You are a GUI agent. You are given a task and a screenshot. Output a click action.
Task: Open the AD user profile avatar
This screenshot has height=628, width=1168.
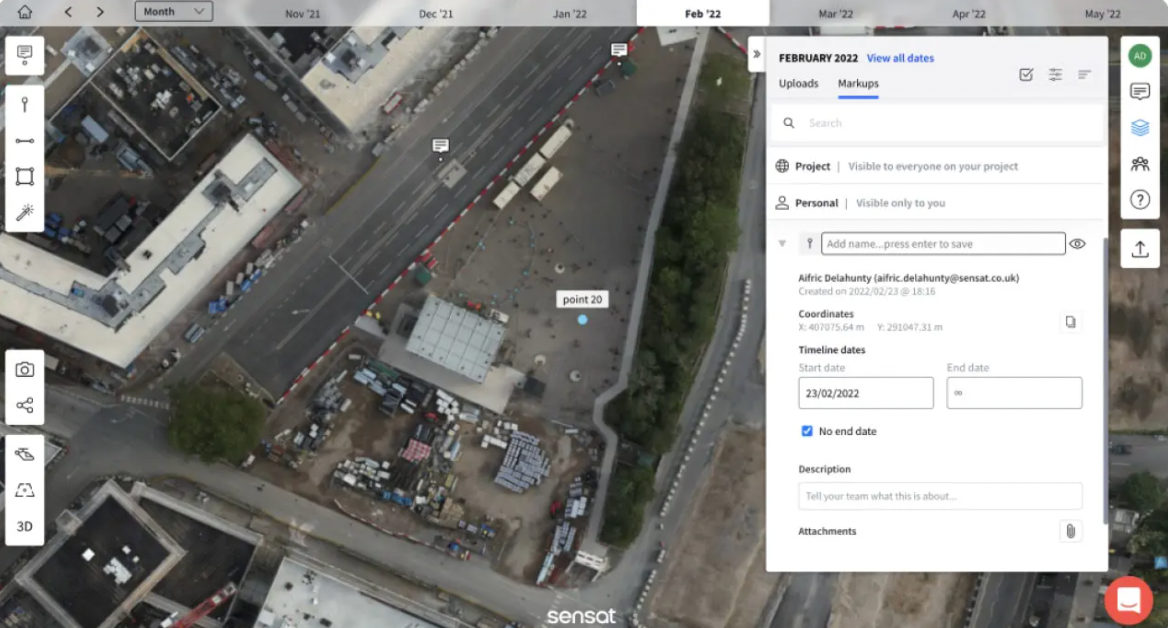pos(1140,56)
